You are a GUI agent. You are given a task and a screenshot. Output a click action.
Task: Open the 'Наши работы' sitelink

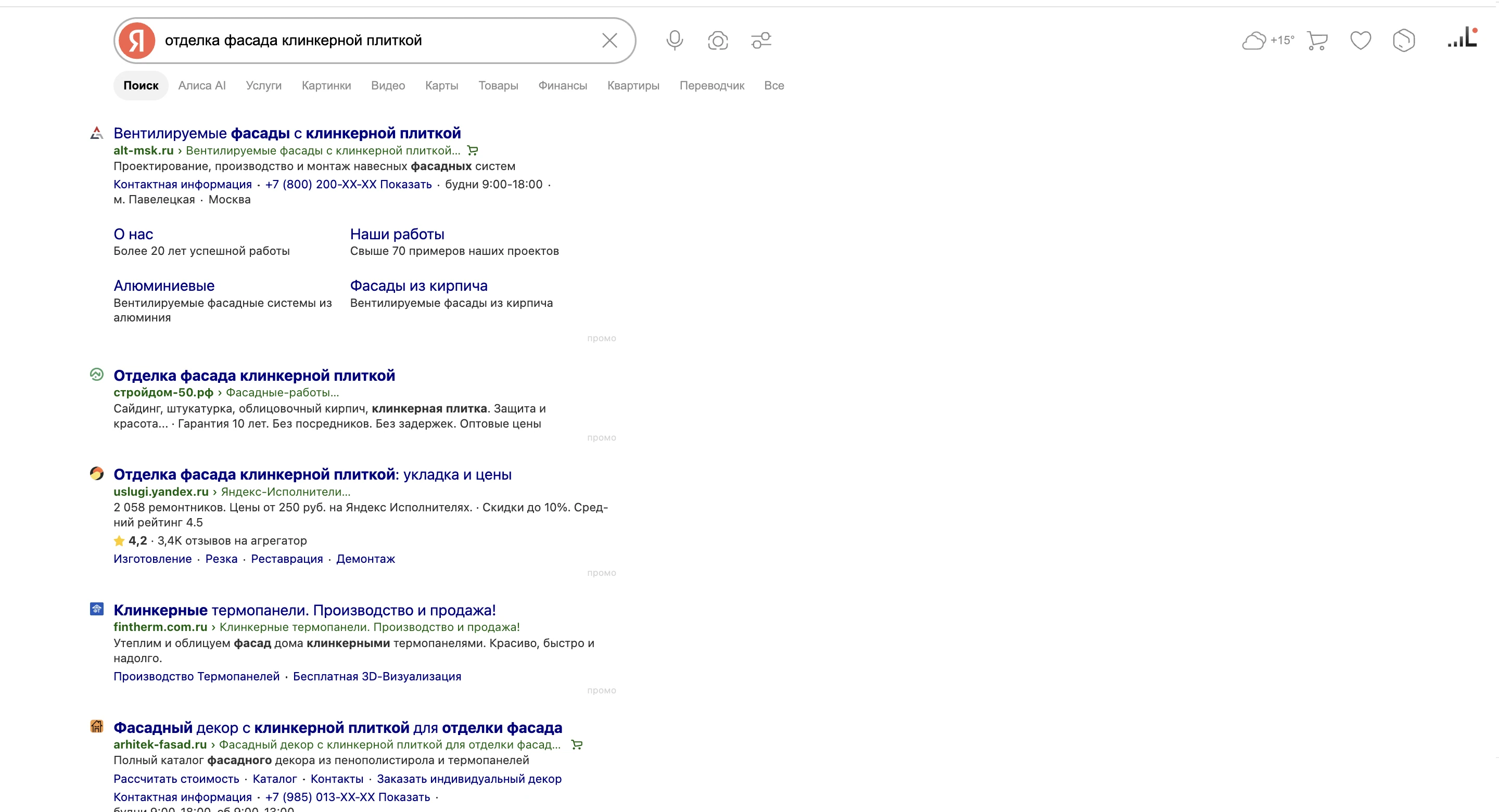point(397,235)
